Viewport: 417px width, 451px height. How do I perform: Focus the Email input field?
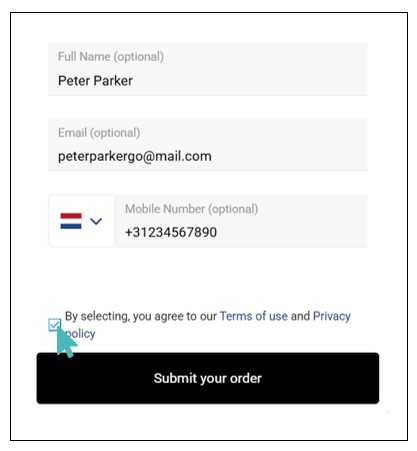(208, 145)
